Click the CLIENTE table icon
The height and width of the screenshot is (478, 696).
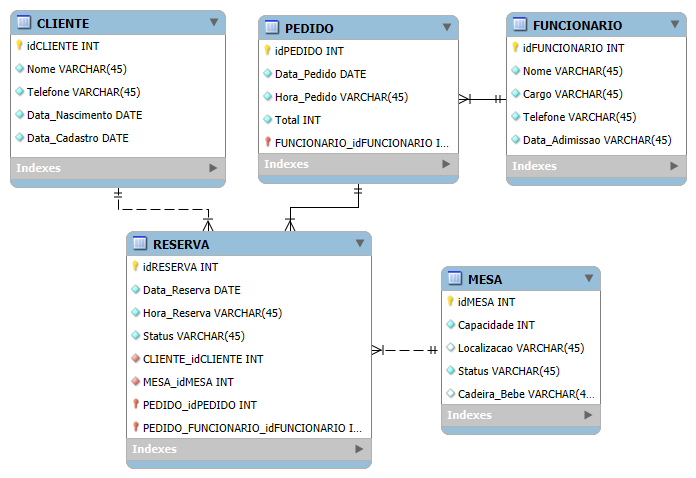(24, 22)
